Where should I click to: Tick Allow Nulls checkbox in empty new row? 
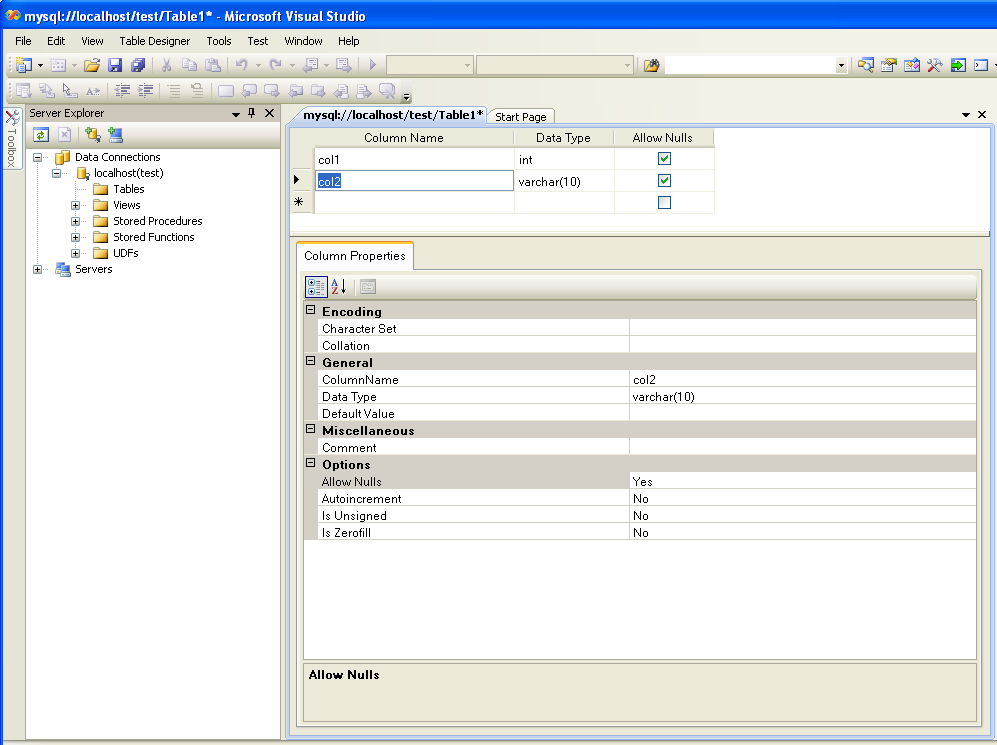[x=664, y=203]
